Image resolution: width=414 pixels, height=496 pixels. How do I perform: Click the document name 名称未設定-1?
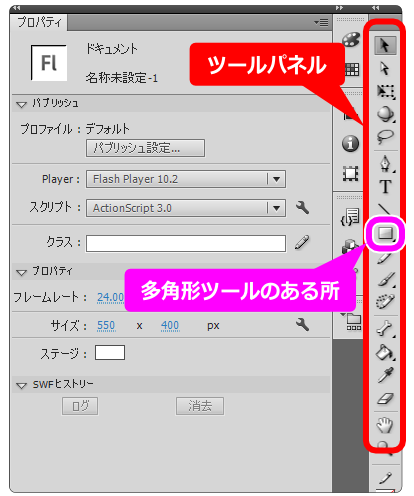pos(122,78)
